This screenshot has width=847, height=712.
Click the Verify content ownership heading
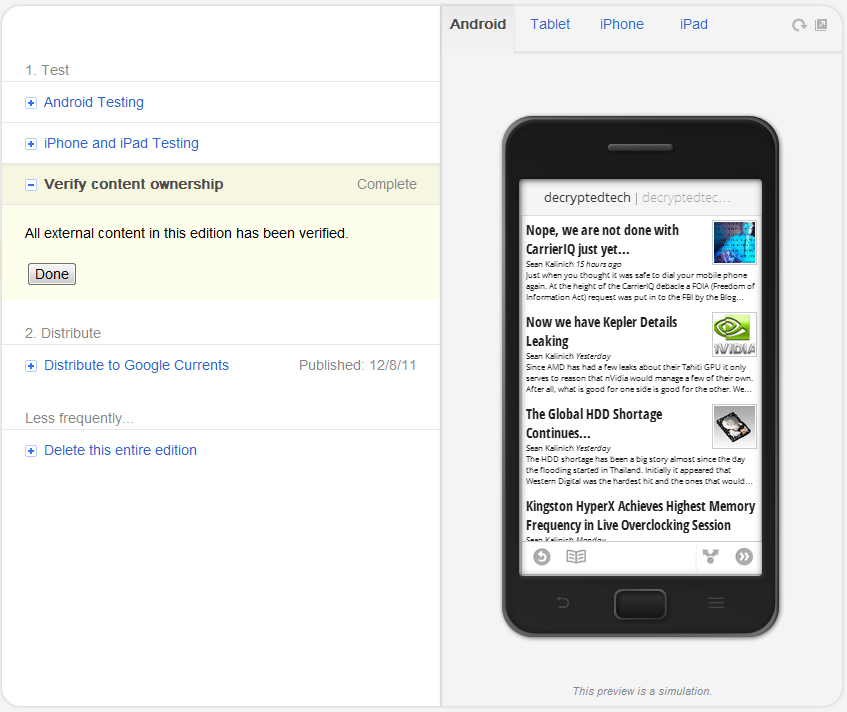tap(133, 184)
